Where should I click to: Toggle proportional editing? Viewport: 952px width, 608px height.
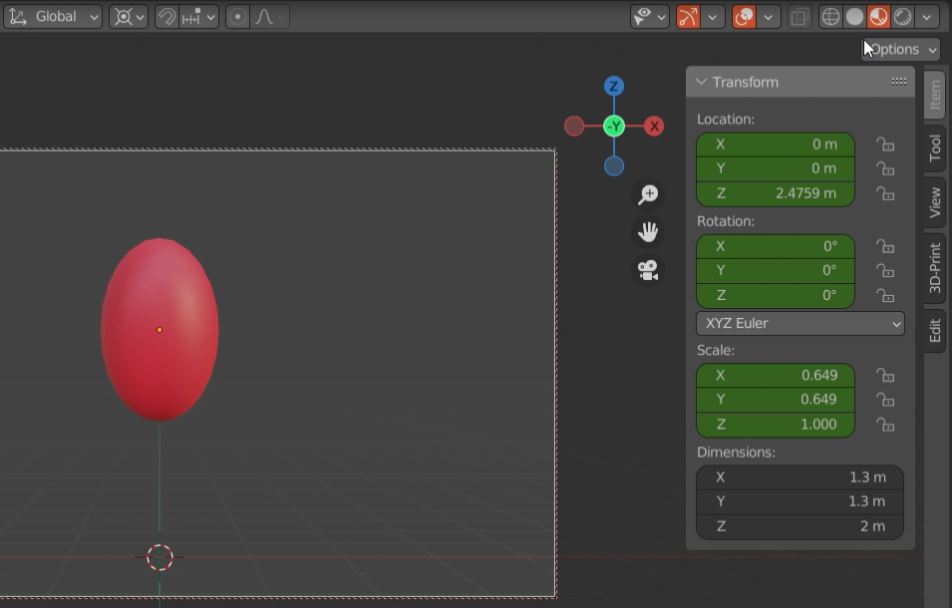(x=237, y=16)
